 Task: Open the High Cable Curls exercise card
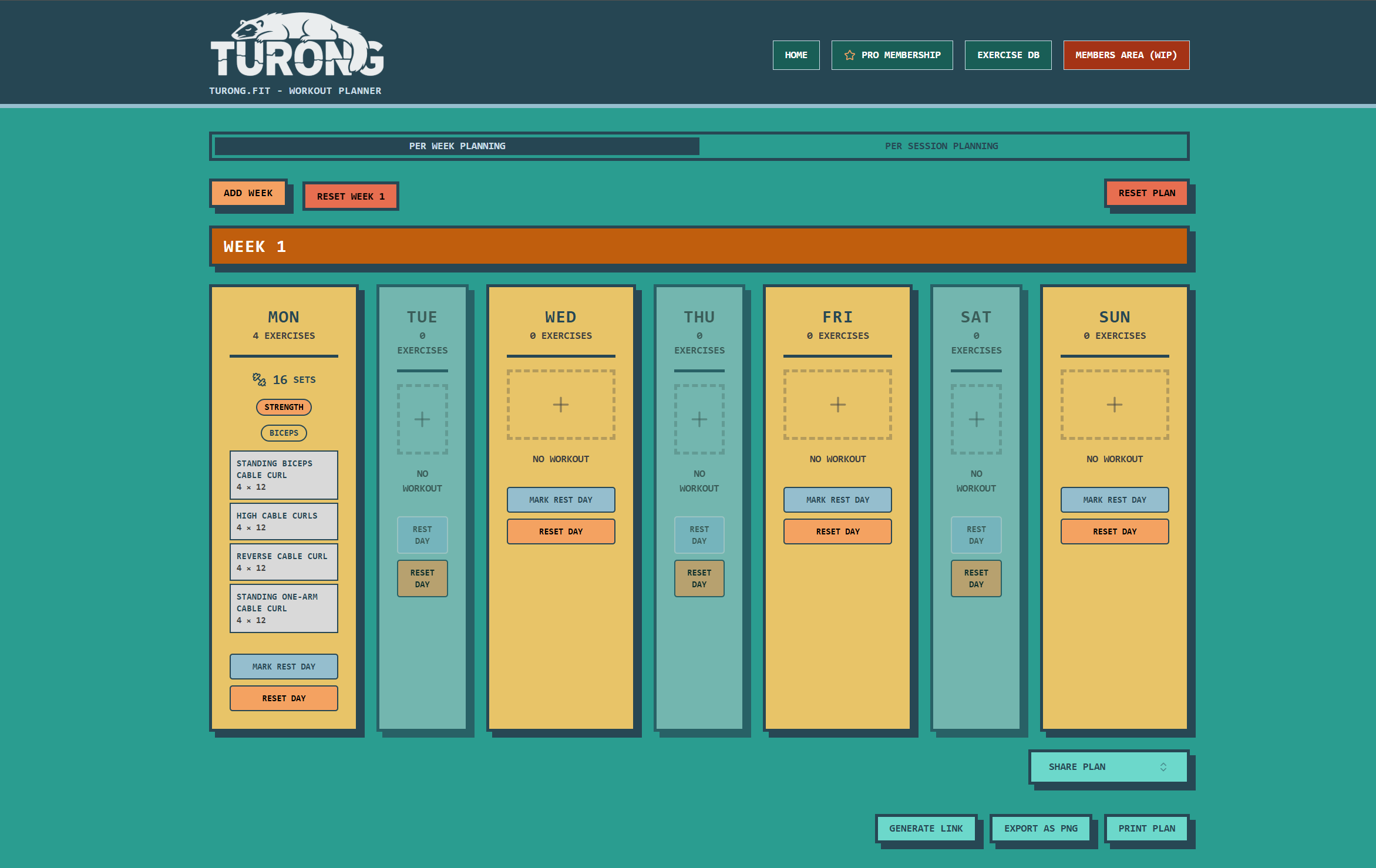point(284,522)
